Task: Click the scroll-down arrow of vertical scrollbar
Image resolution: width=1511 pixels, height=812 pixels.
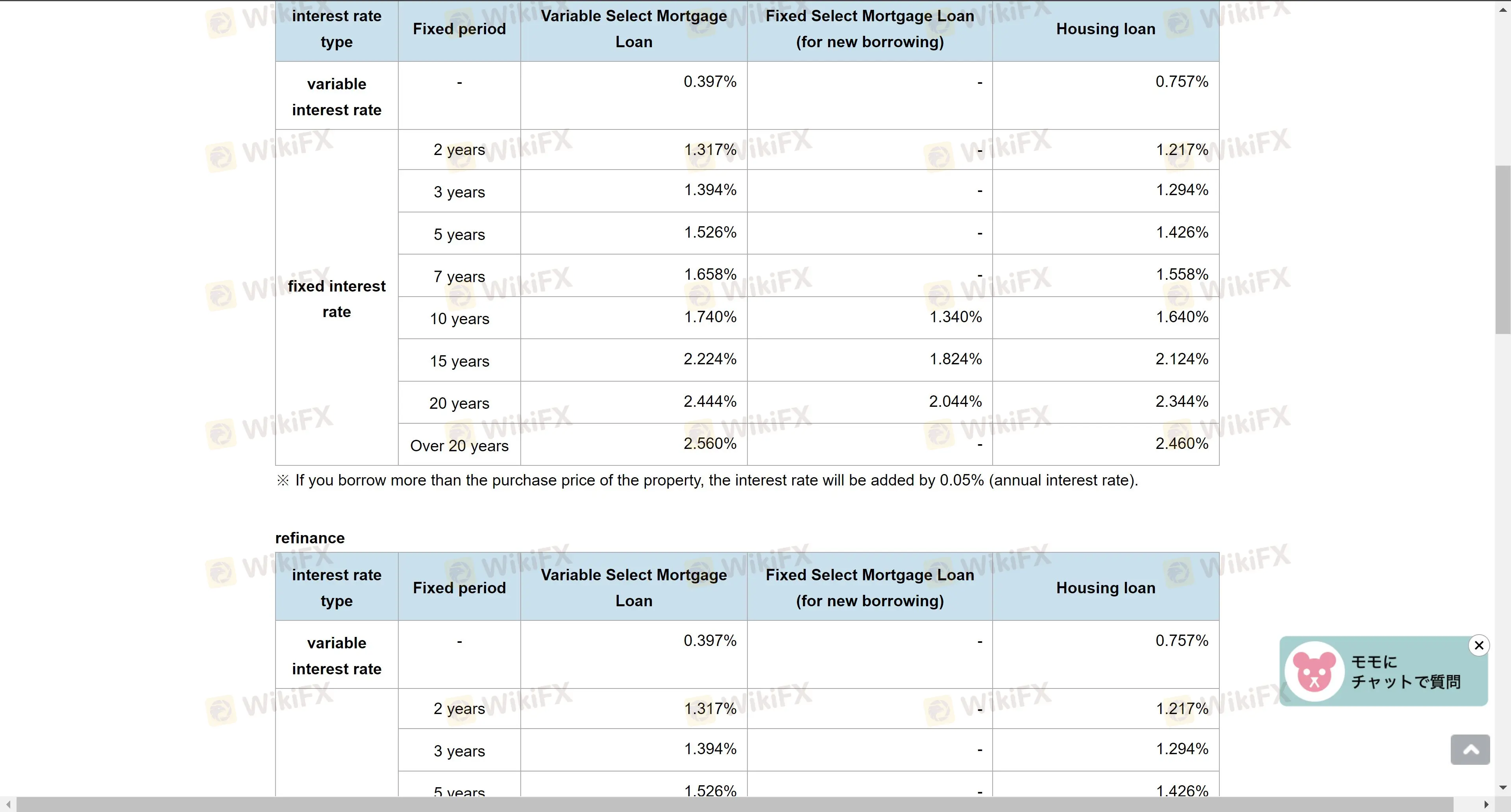Action: 1503,787
